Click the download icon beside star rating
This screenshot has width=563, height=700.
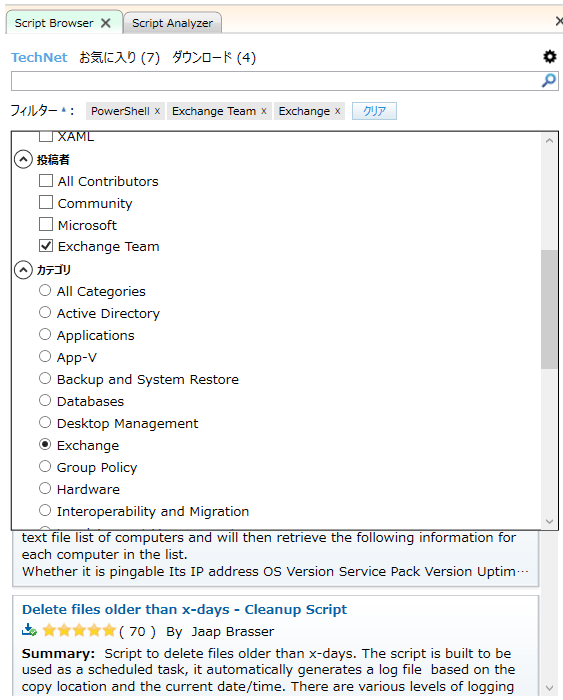tap(29, 630)
